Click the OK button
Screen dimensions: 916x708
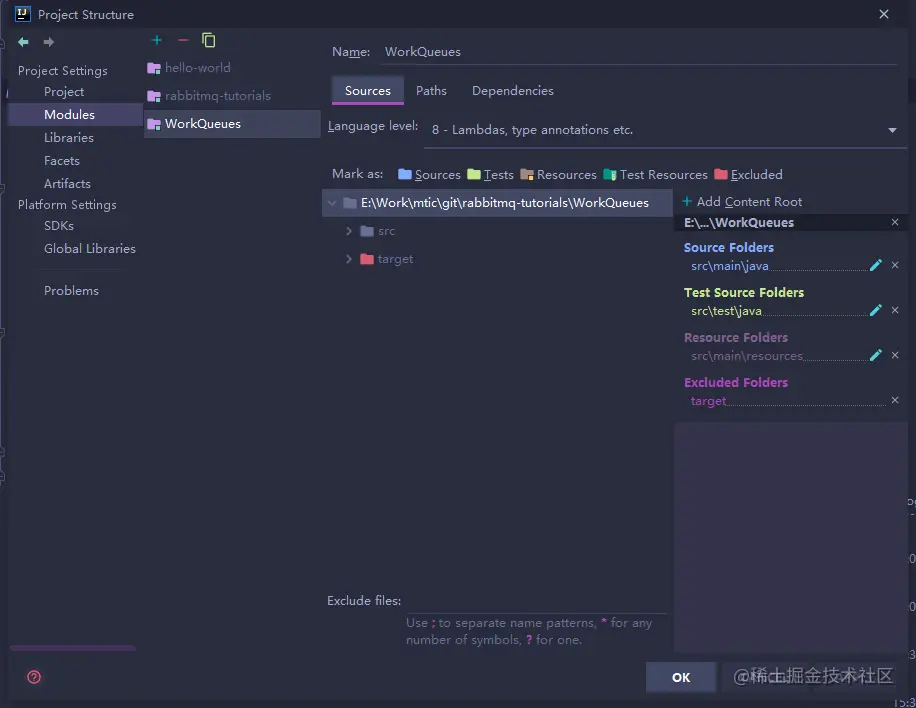point(681,678)
